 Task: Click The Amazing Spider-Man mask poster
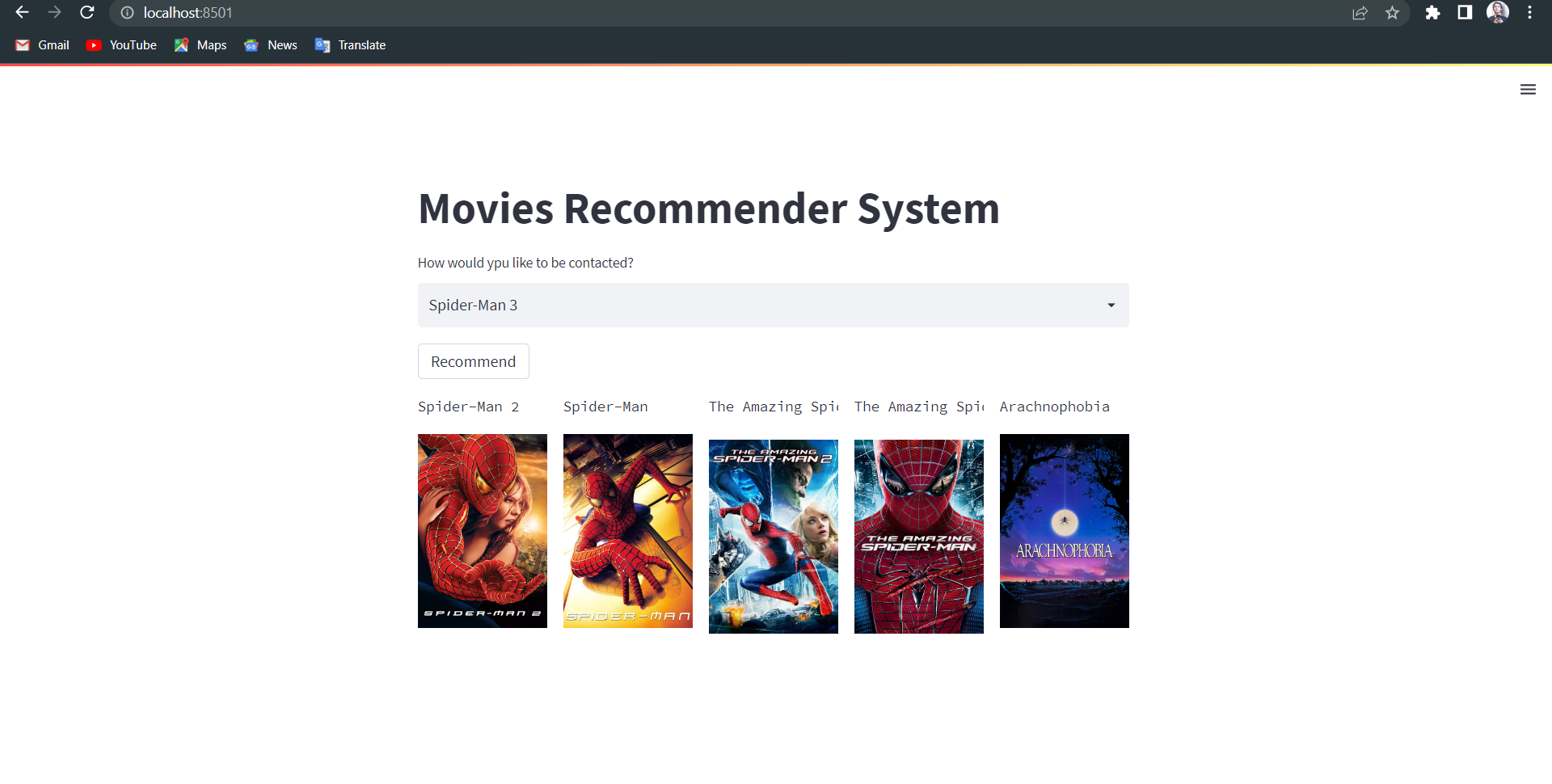[x=918, y=537]
